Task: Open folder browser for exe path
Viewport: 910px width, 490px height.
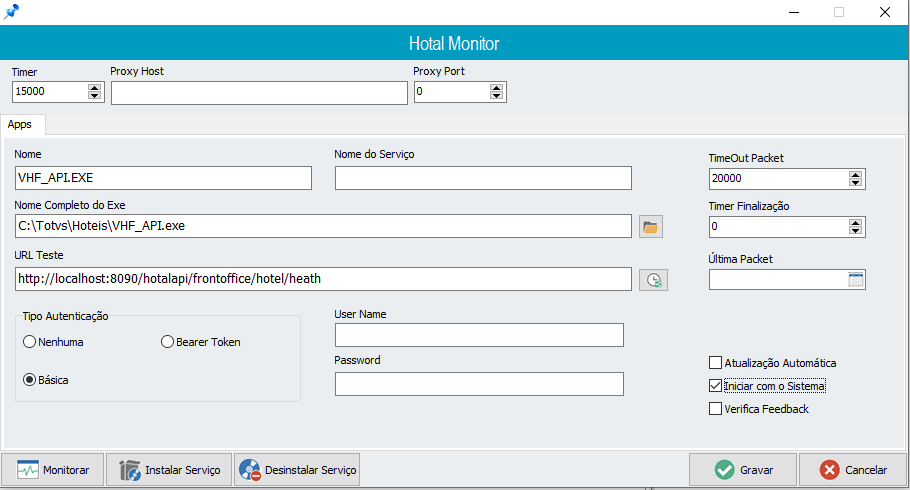Action: 651,226
